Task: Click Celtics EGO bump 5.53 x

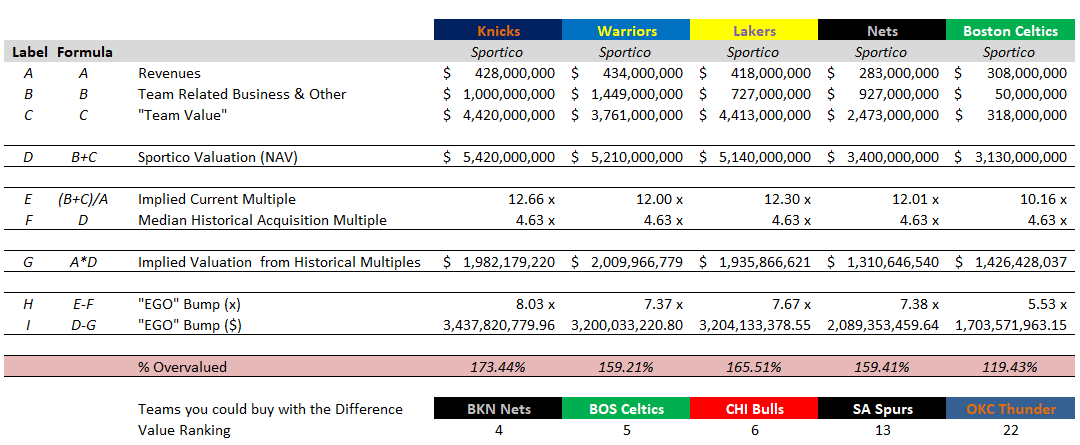Action: (x=1047, y=304)
